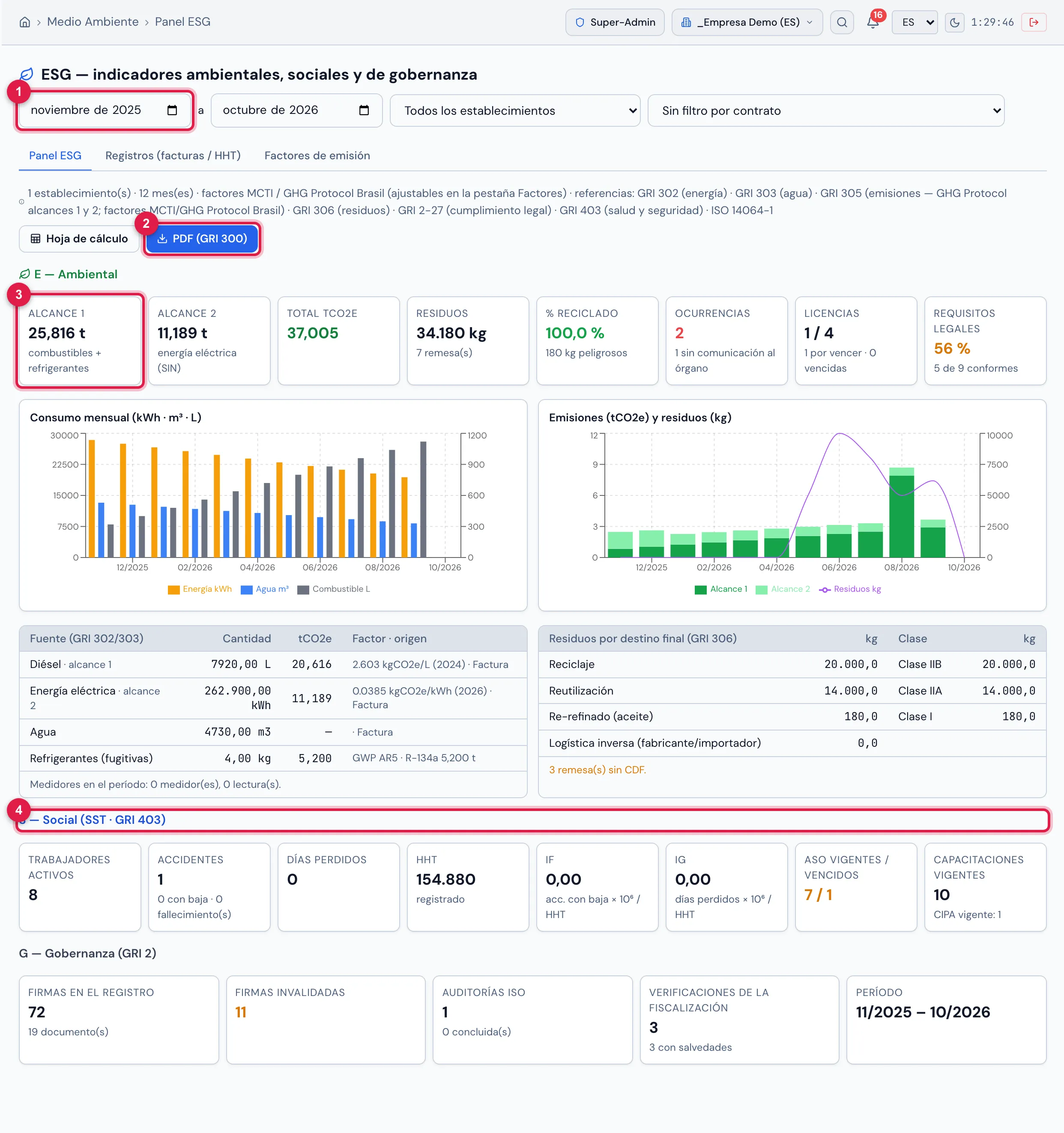This screenshot has width=1064, height=1133.
Task: Open calendar picker for octubre de 2026
Action: [364, 110]
